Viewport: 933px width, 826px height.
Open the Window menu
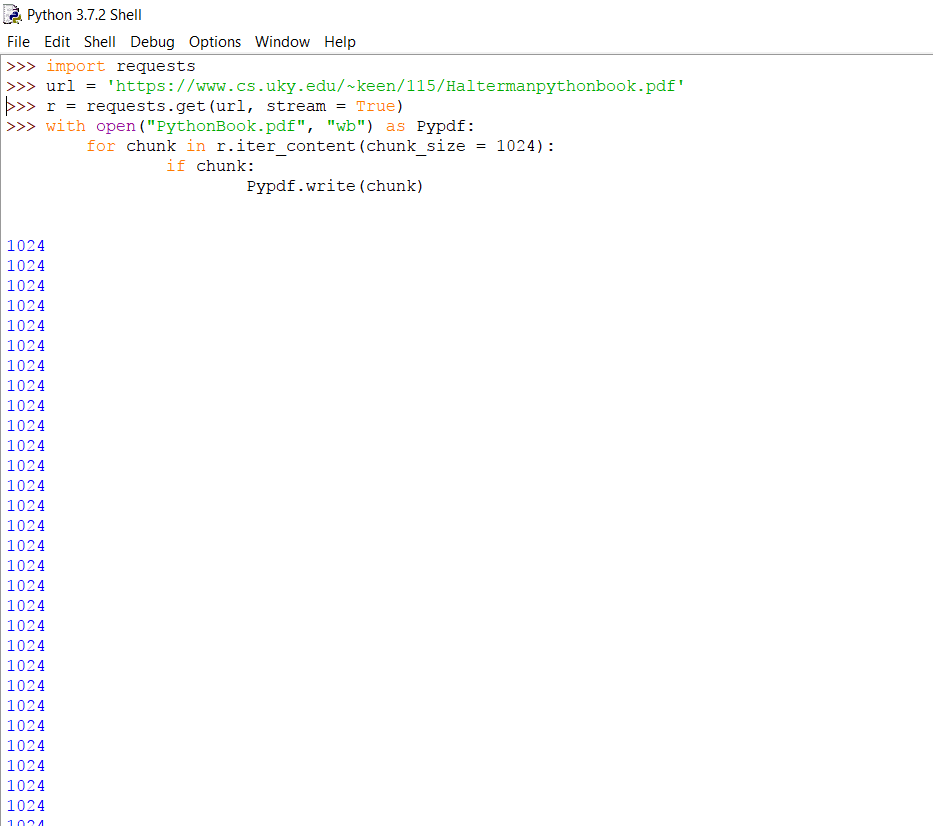(x=282, y=42)
